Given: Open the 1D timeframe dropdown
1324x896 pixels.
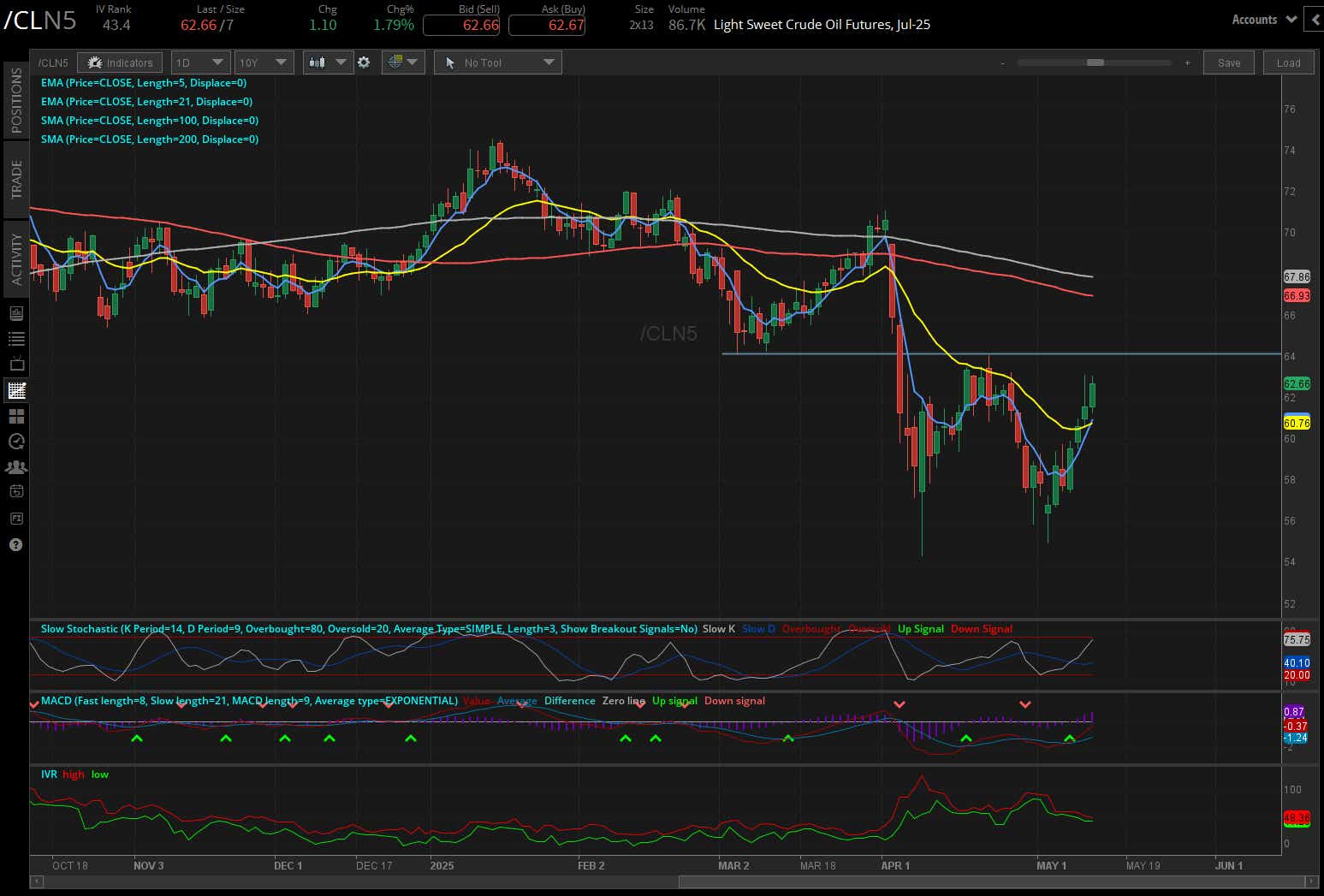Looking at the screenshot, I should 199,62.
